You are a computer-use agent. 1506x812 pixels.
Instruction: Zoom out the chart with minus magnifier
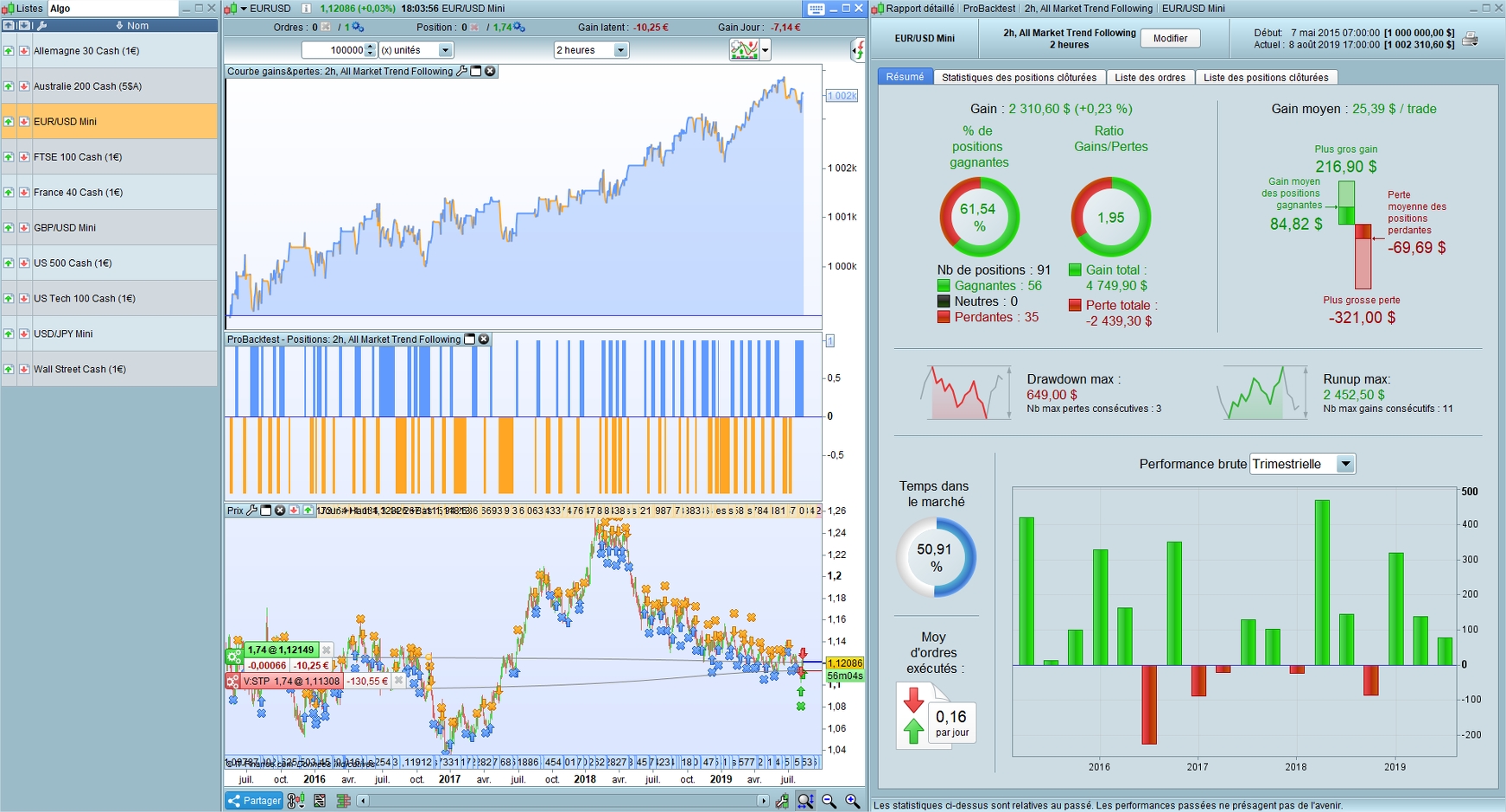coord(829,801)
